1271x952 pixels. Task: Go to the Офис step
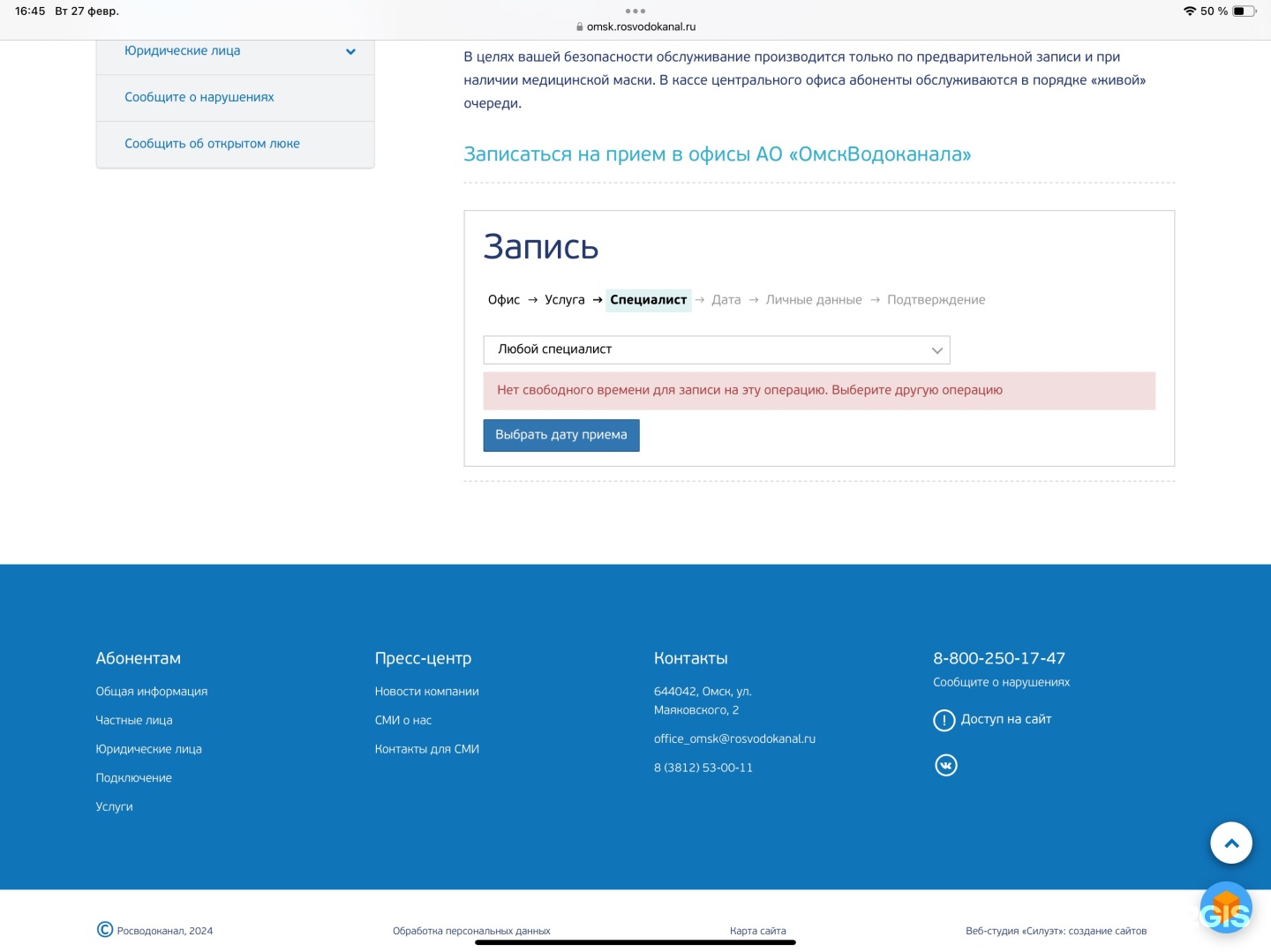coord(504,300)
